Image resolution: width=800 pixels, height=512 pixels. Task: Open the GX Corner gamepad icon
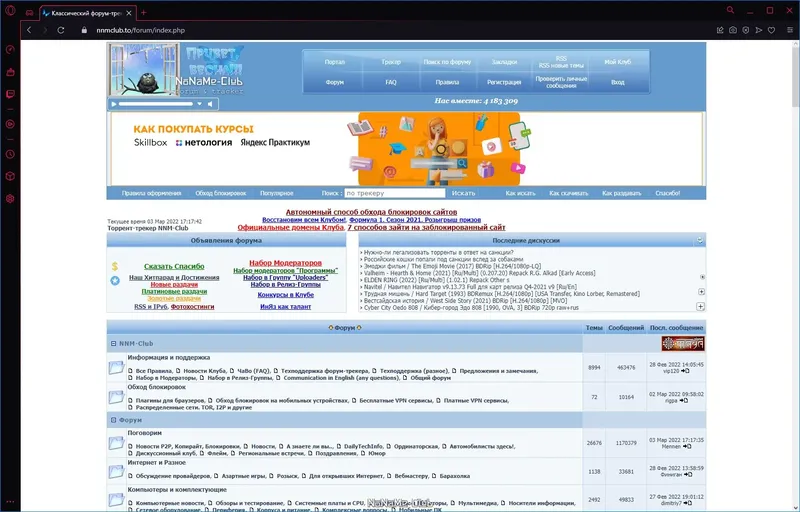click(x=30, y=12)
